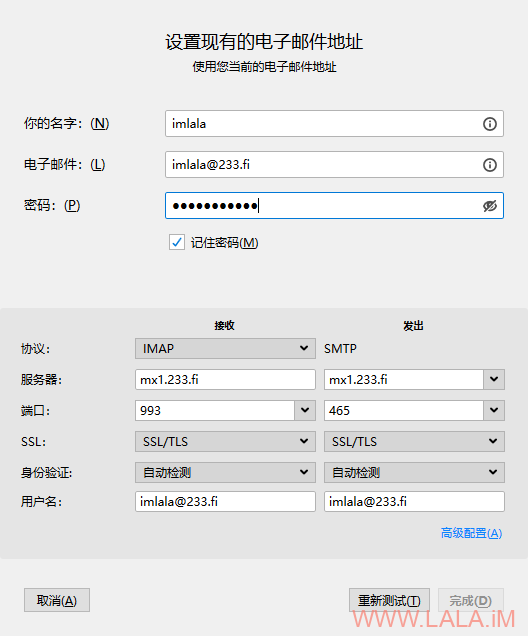This screenshot has height=636, width=528.
Task: Uncheck the 记住密码 checkbox
Action: [177, 243]
